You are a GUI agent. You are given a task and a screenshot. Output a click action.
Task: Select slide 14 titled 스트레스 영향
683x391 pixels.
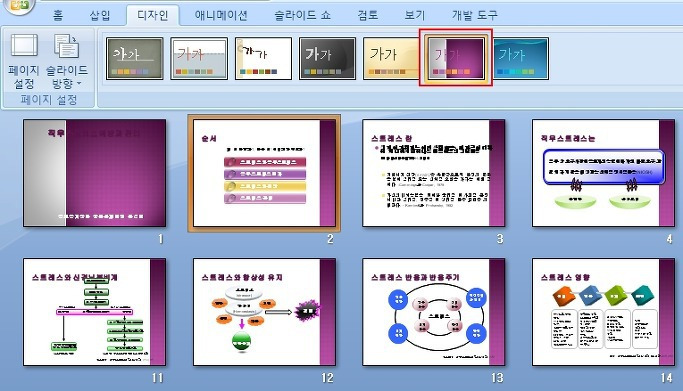click(603, 312)
